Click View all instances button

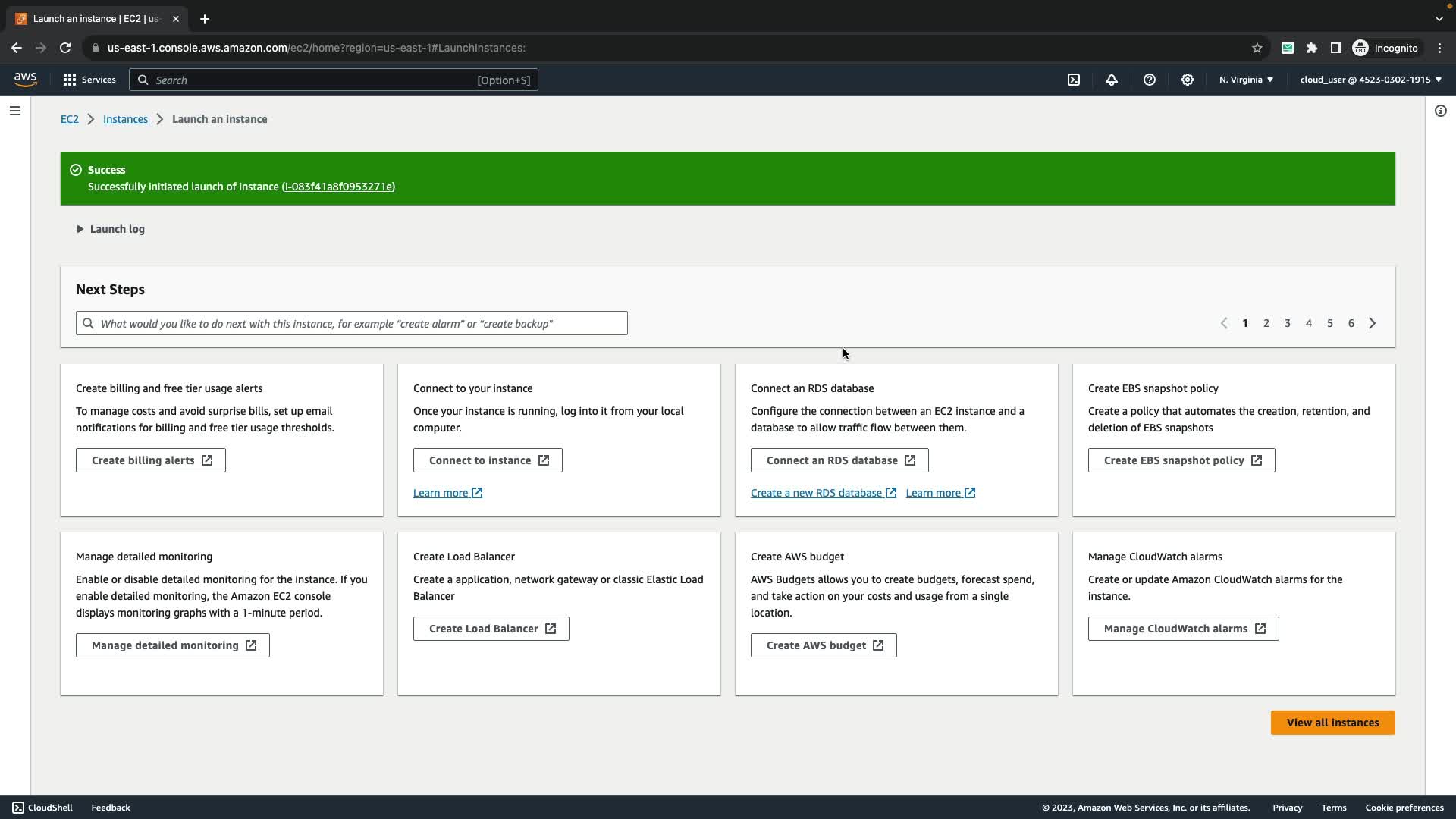tap(1332, 723)
